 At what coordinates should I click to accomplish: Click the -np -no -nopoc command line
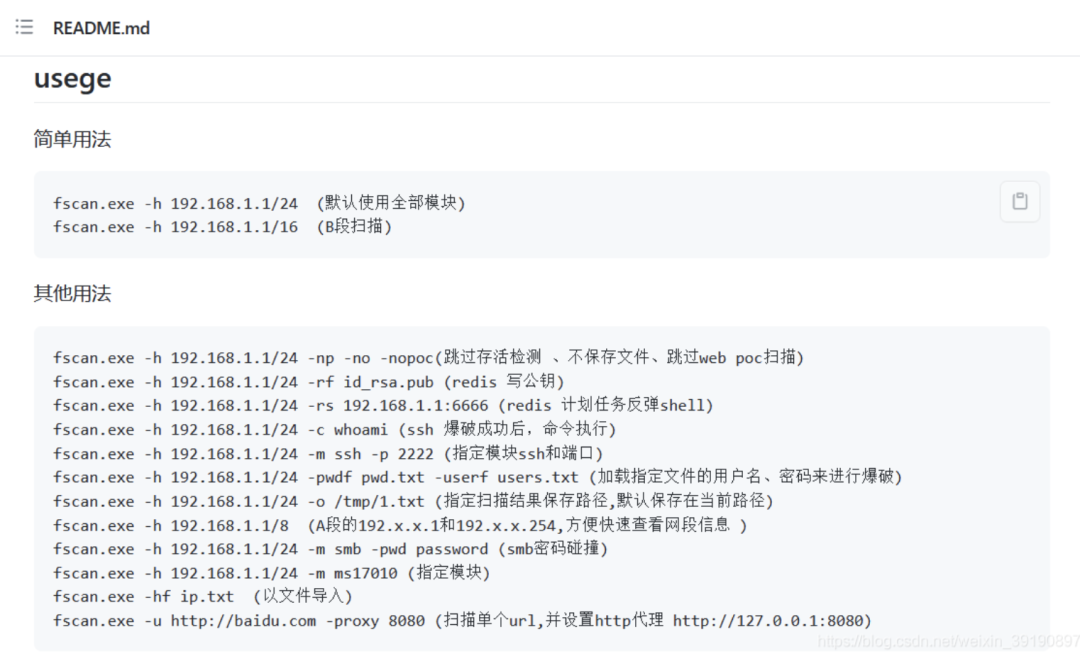[428, 357]
